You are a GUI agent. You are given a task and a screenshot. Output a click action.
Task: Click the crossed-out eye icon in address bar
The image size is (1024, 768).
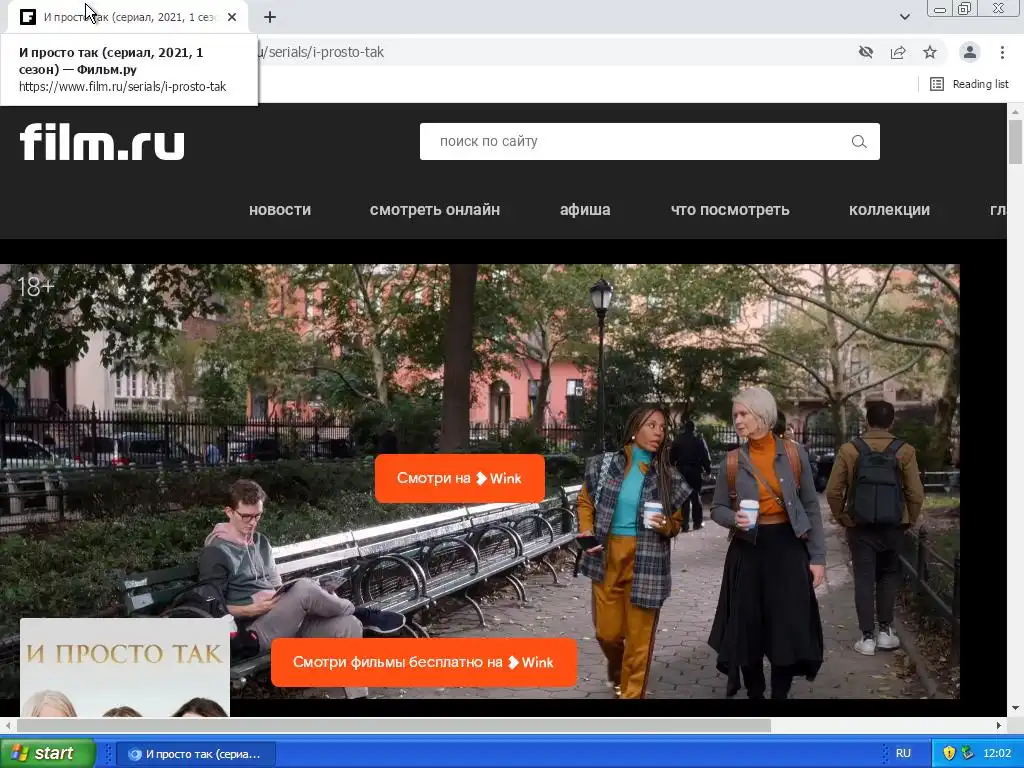pos(866,52)
